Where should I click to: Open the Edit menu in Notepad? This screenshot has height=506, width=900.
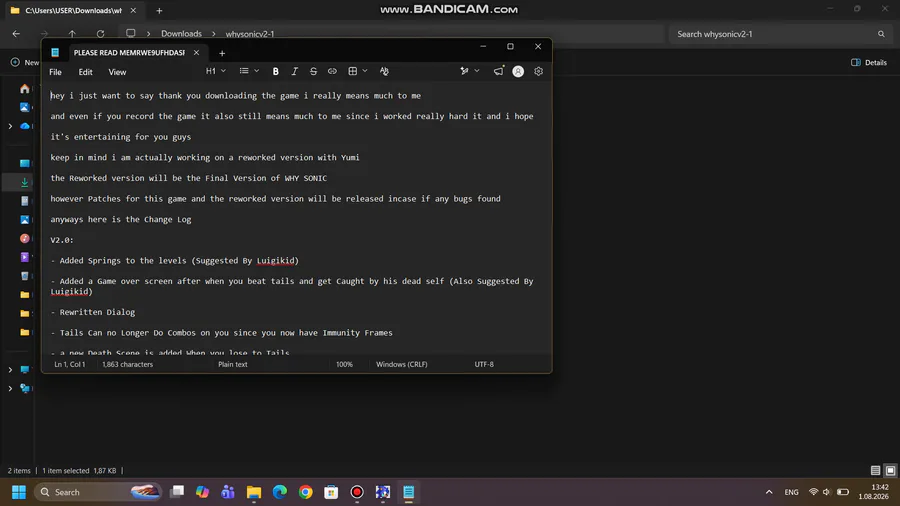[x=86, y=72]
